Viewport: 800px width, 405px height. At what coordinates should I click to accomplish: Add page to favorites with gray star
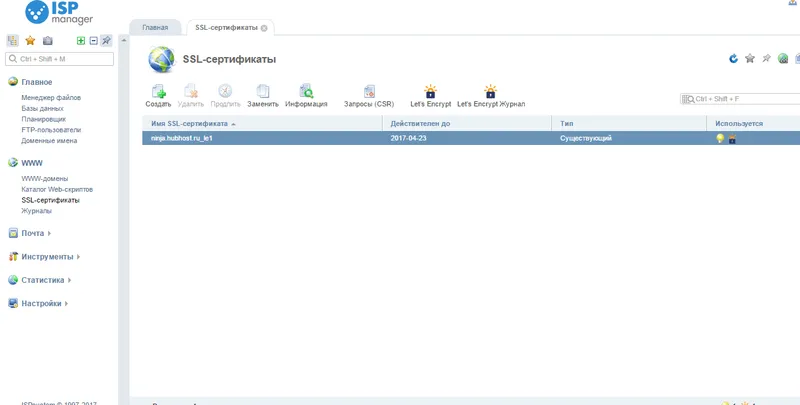tap(749, 59)
